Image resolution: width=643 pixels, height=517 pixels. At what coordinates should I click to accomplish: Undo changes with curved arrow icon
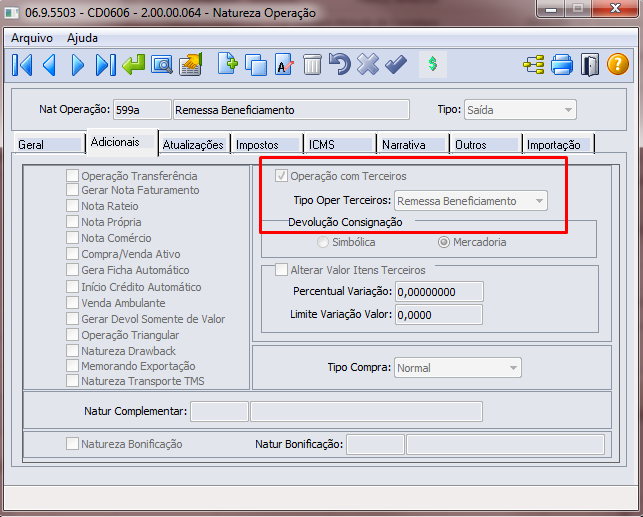coord(340,65)
